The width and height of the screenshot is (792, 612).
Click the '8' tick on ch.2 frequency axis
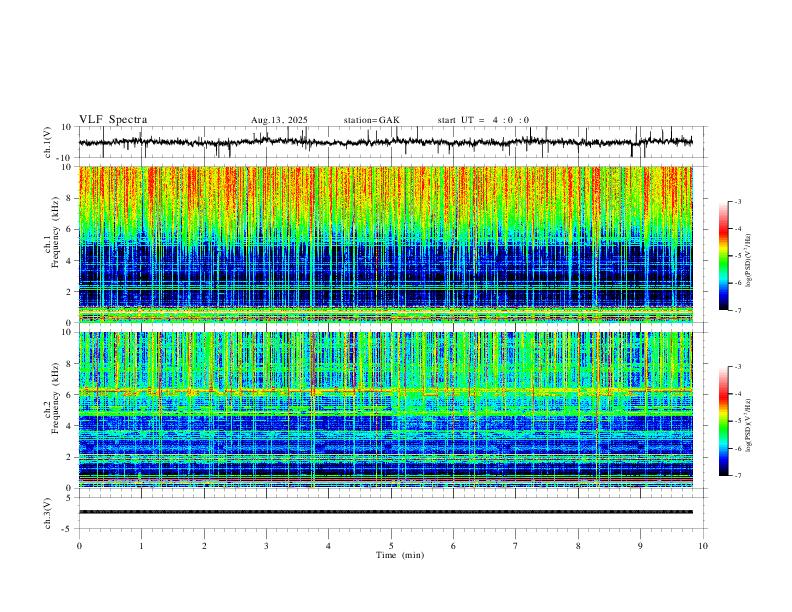click(x=69, y=364)
